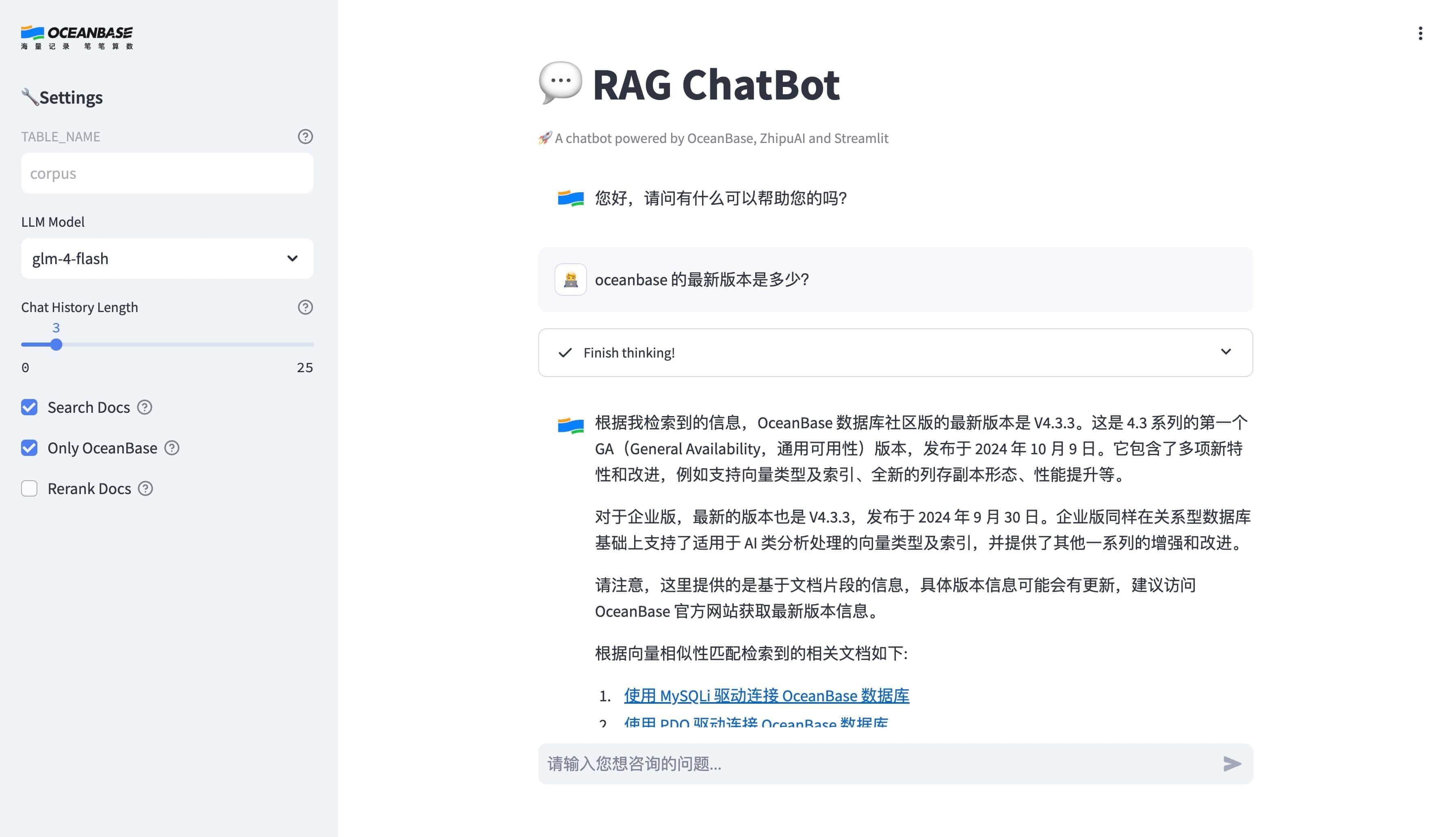
Task: Open the three-dot menu at top right
Action: tap(1421, 33)
